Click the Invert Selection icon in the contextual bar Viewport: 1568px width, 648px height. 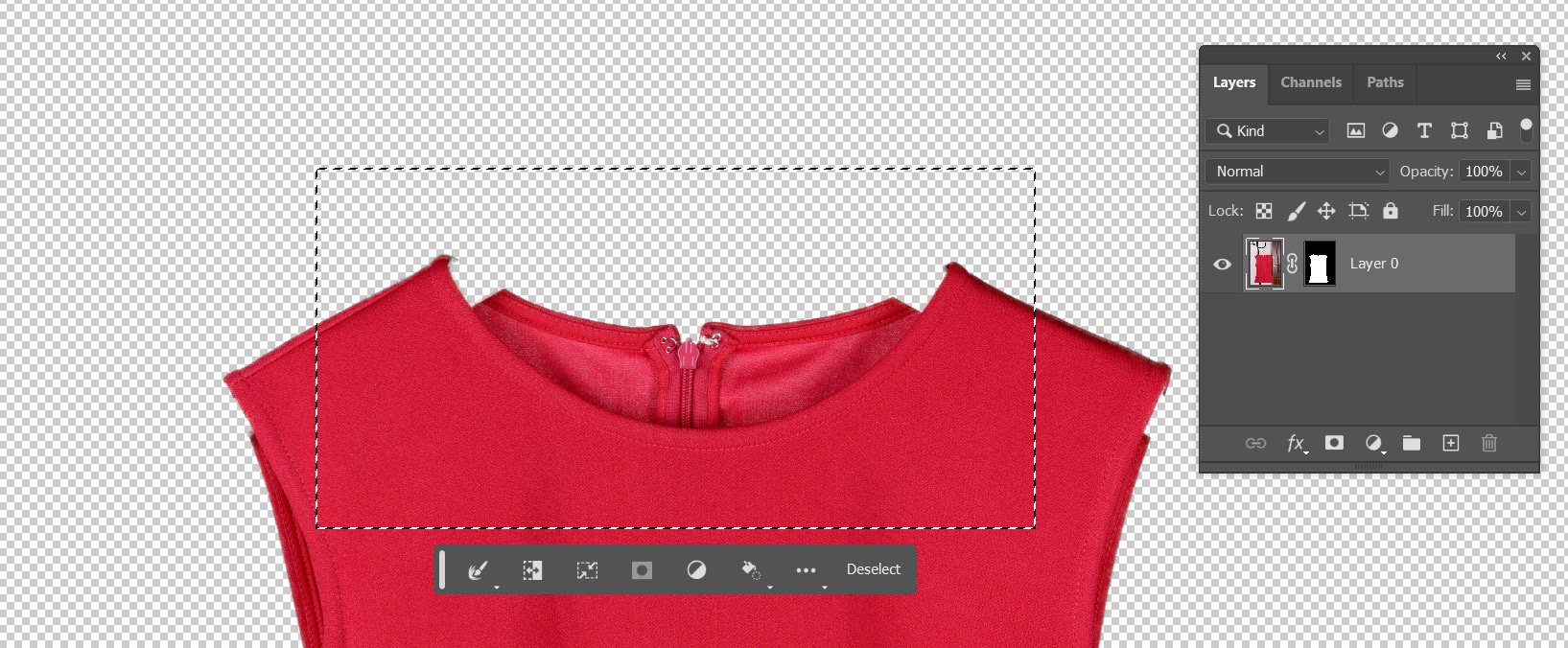point(532,570)
